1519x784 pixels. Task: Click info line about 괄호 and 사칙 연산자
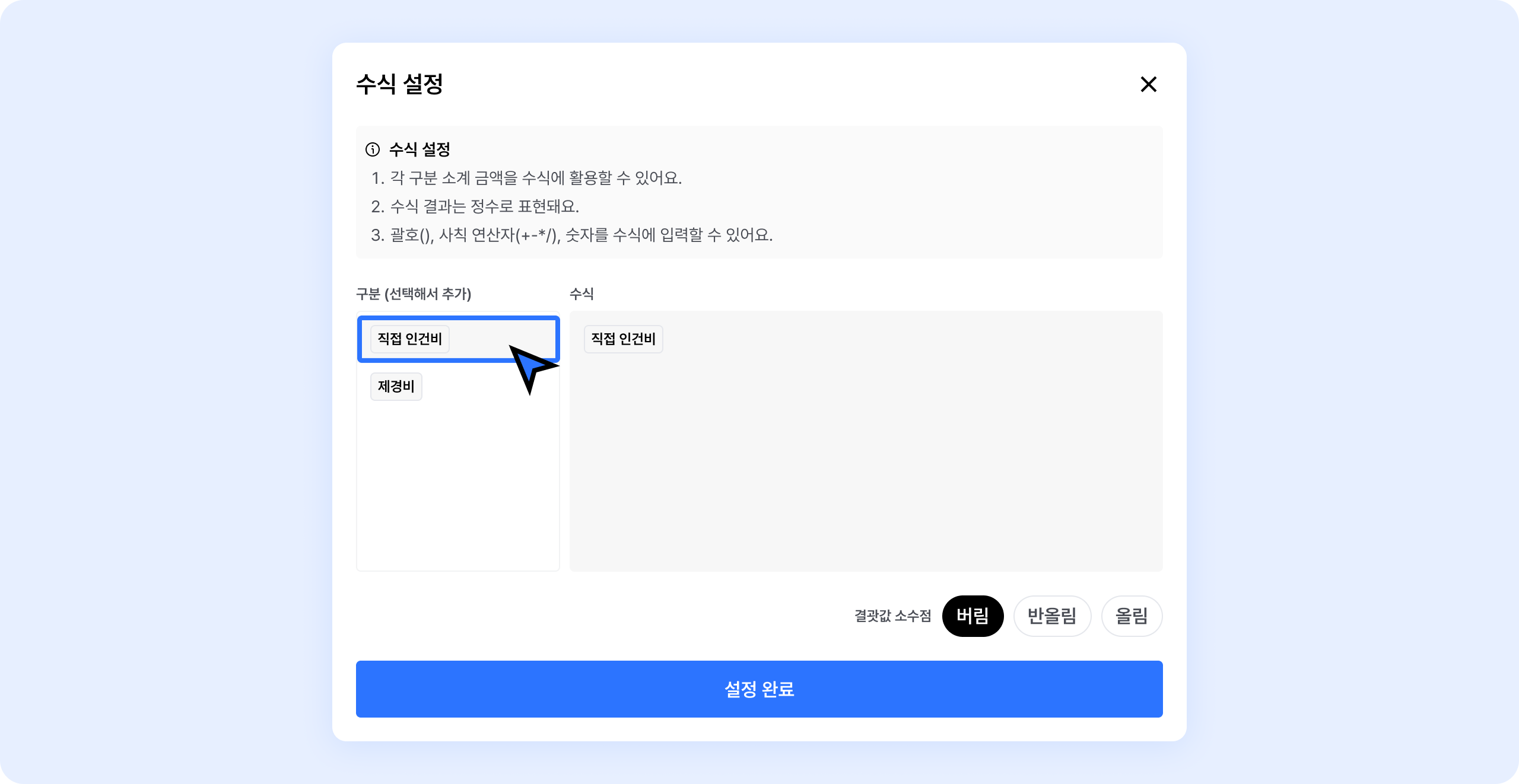tap(571, 235)
